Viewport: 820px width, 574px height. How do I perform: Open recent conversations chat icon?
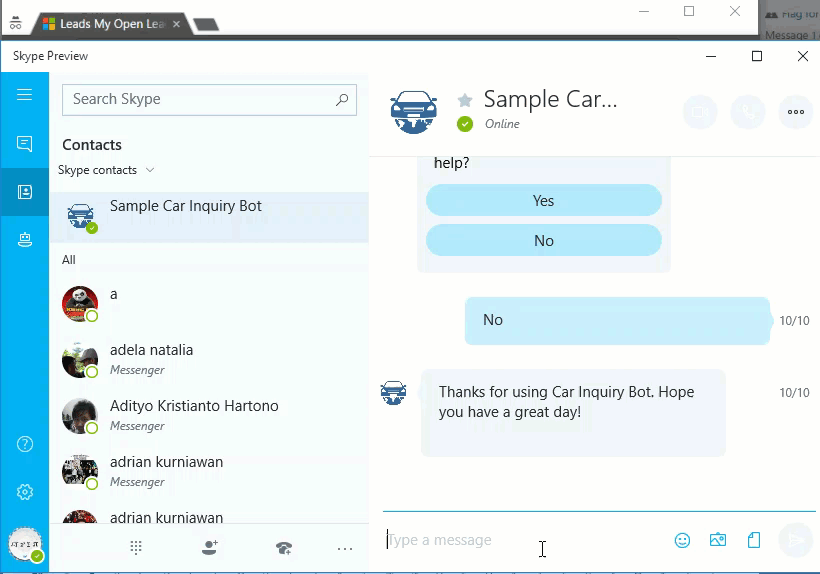(x=25, y=144)
